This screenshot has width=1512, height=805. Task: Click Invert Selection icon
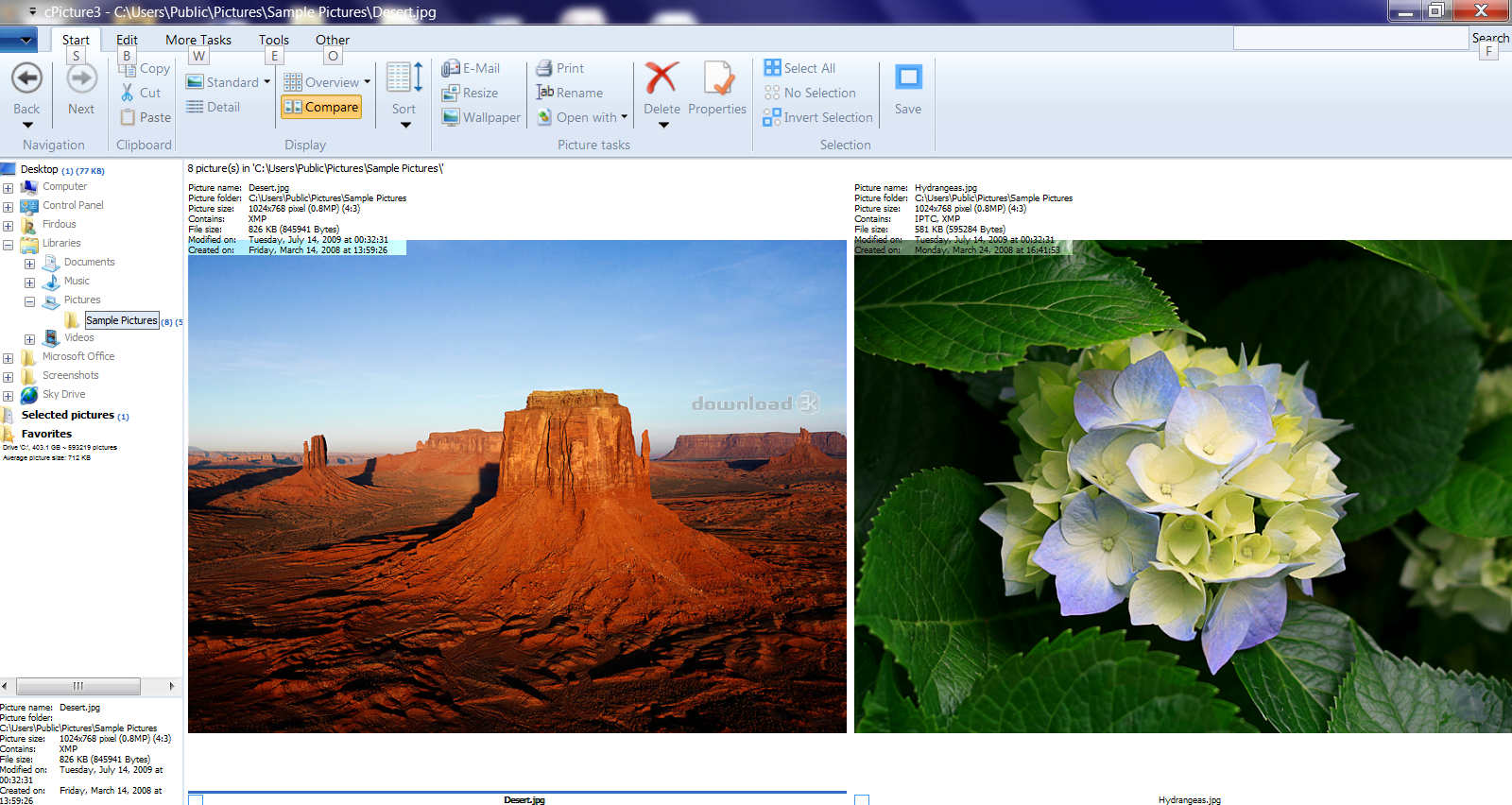[773, 117]
